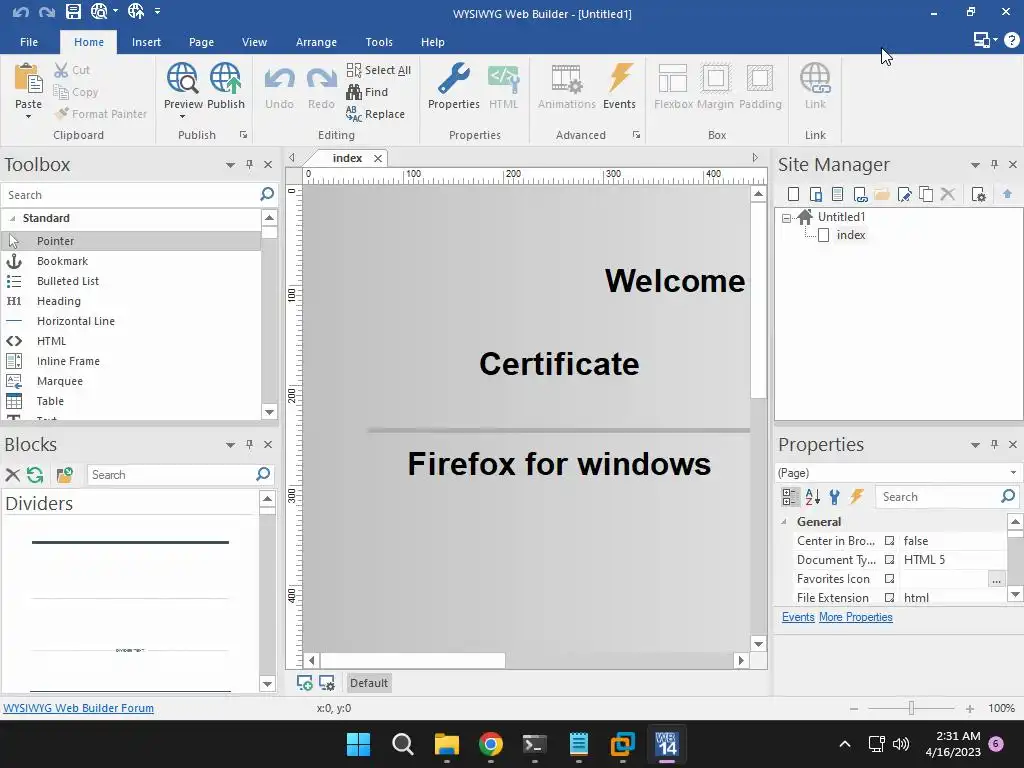Toggle categorized view in Properties panel
This screenshot has height=768, width=1024.
(790, 497)
